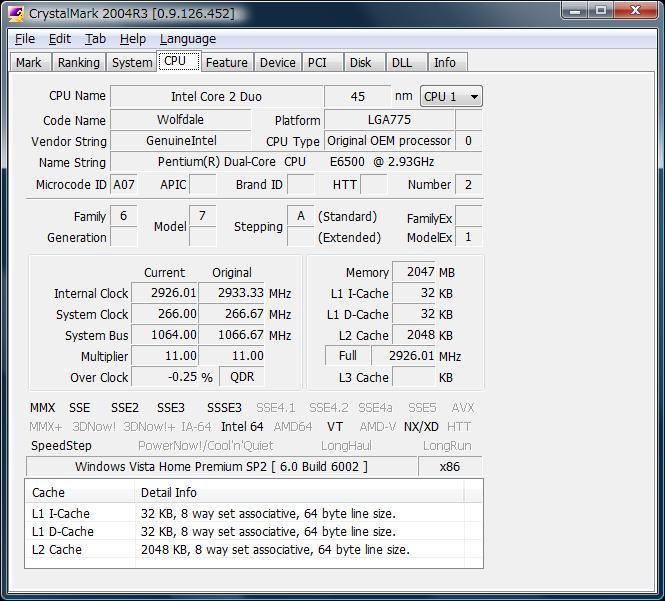Click the Full cache speed field
The image size is (665, 601).
pos(348,355)
